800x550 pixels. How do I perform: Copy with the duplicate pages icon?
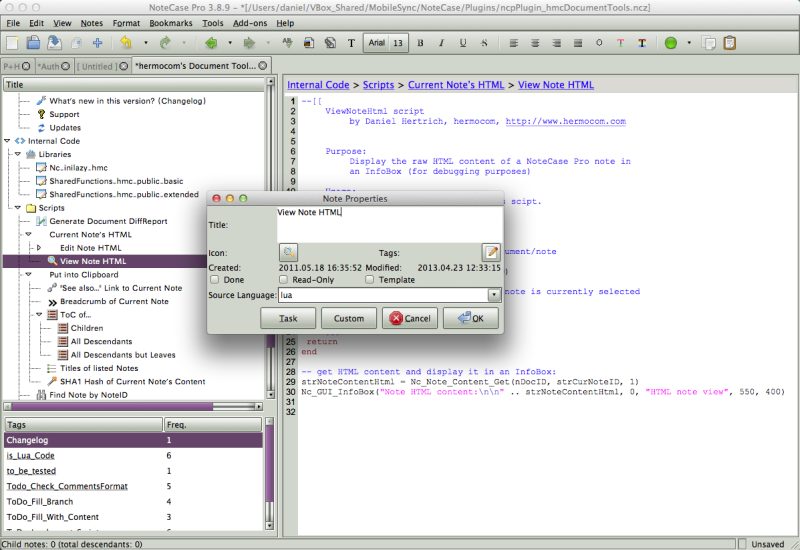[x=709, y=43]
